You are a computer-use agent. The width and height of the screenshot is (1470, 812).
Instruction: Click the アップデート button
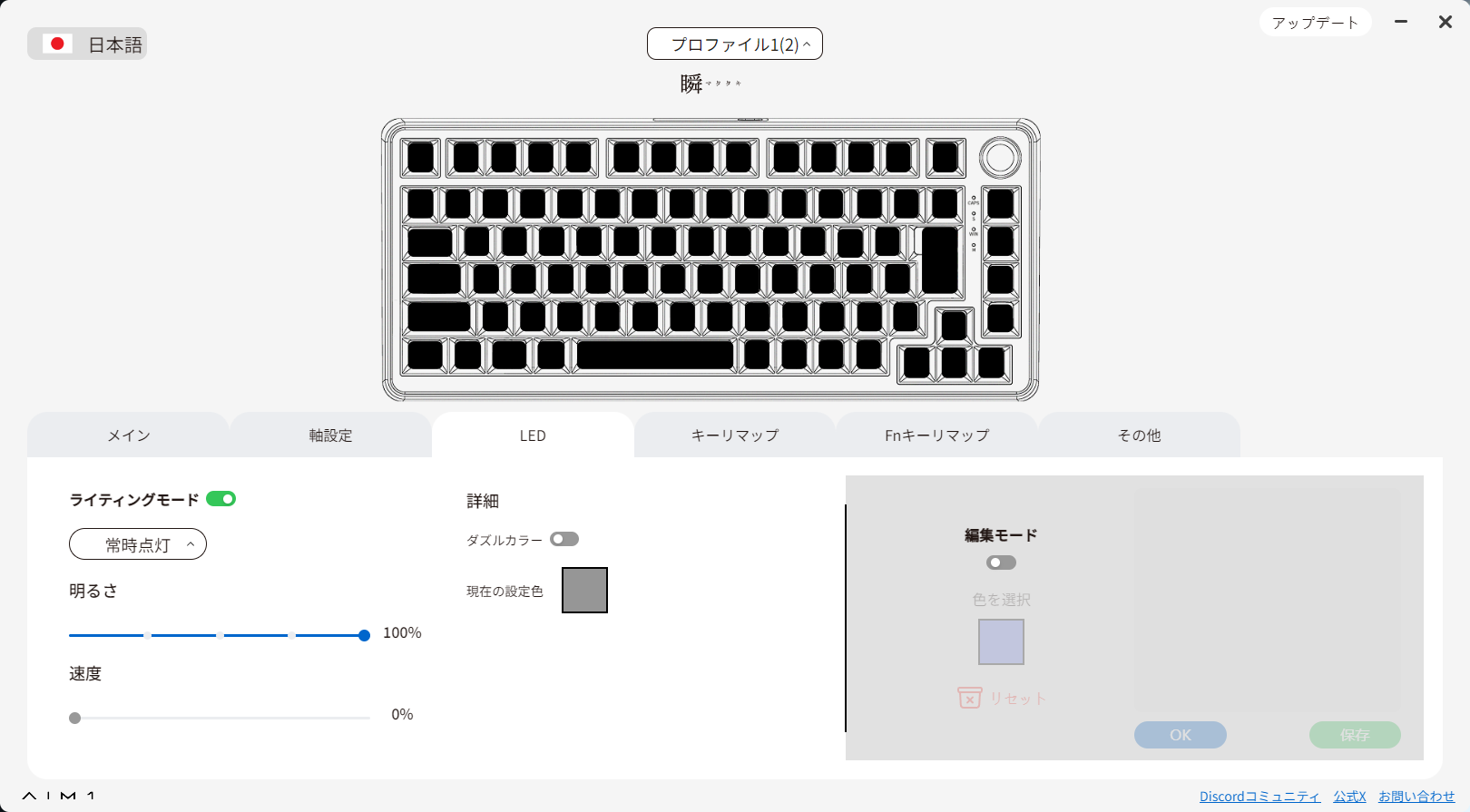tap(1314, 23)
